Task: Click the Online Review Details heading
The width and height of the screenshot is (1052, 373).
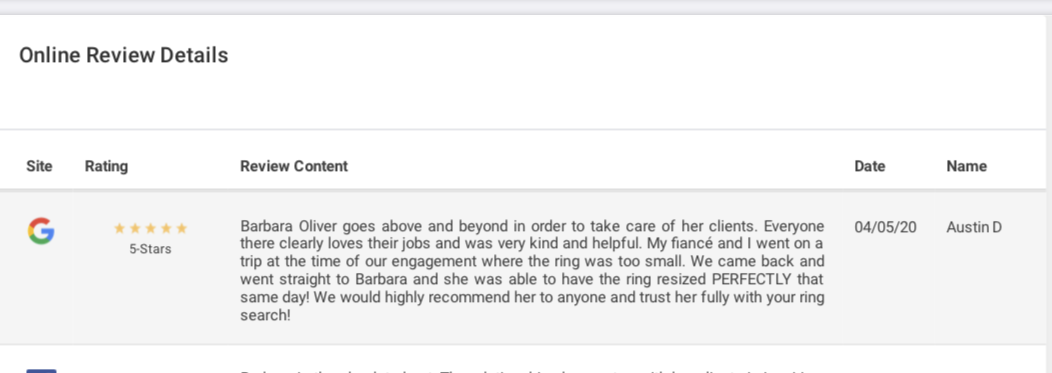Action: 123,55
